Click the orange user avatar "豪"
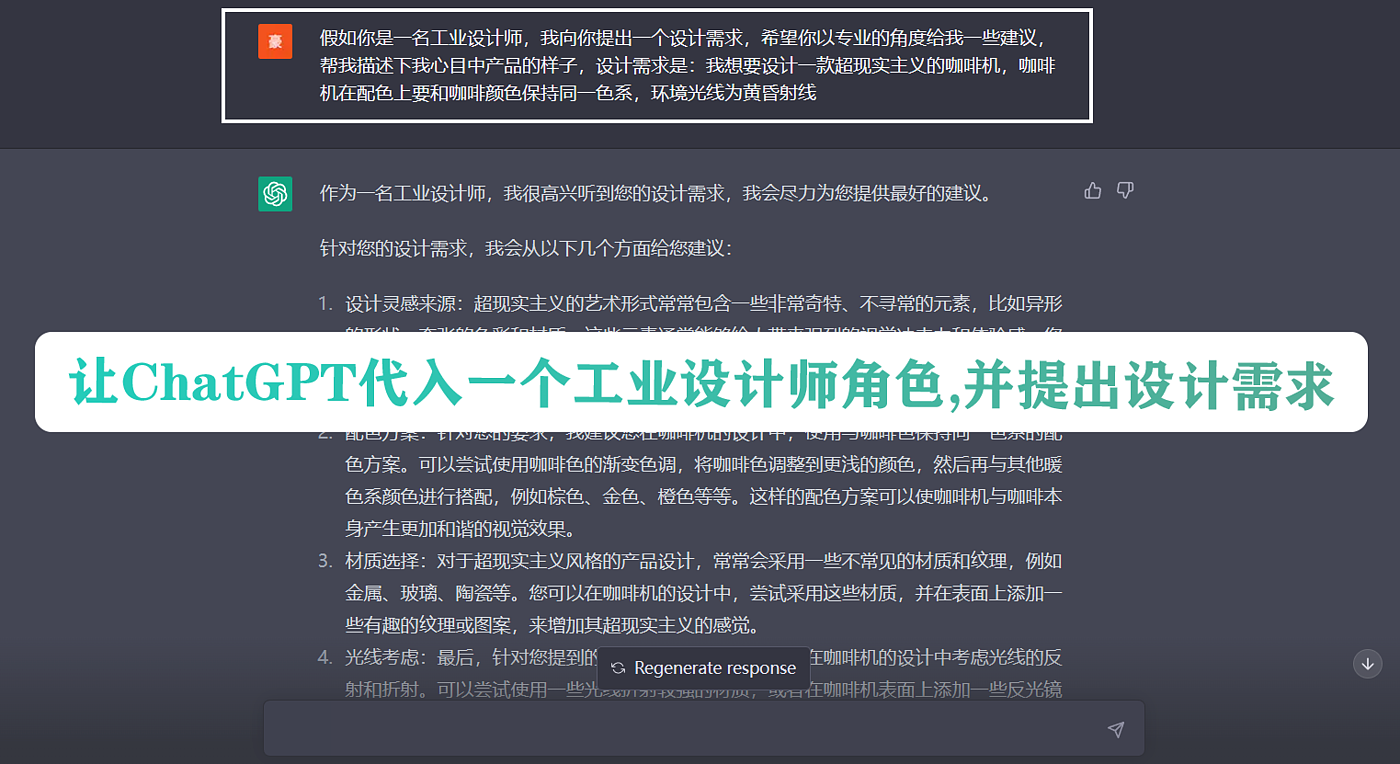1400x764 pixels. 275,42
